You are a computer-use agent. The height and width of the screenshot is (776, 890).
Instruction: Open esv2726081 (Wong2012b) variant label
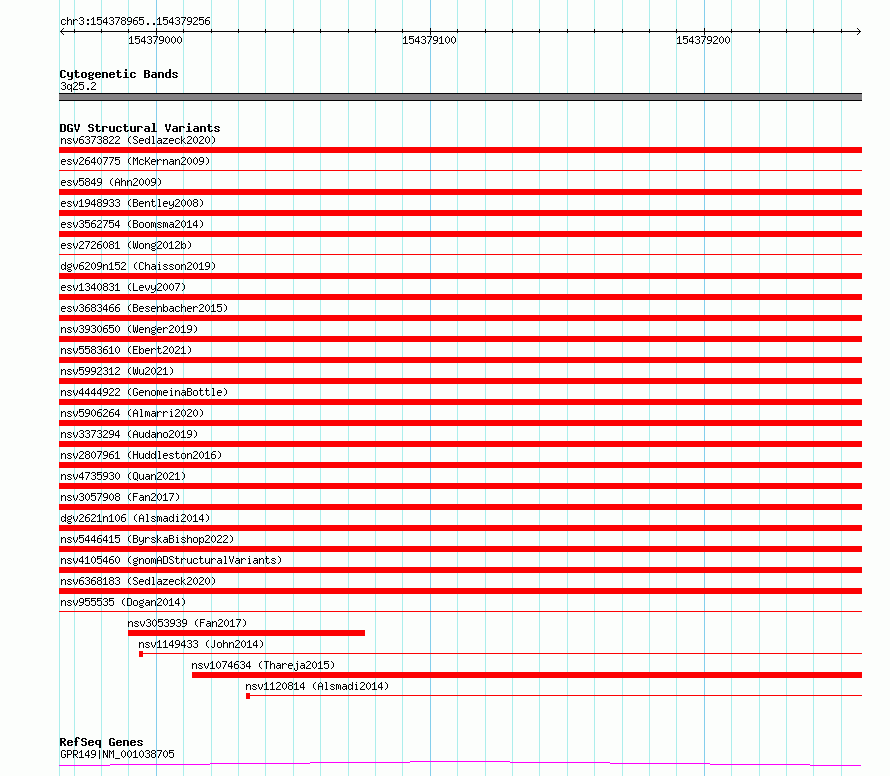pos(126,245)
